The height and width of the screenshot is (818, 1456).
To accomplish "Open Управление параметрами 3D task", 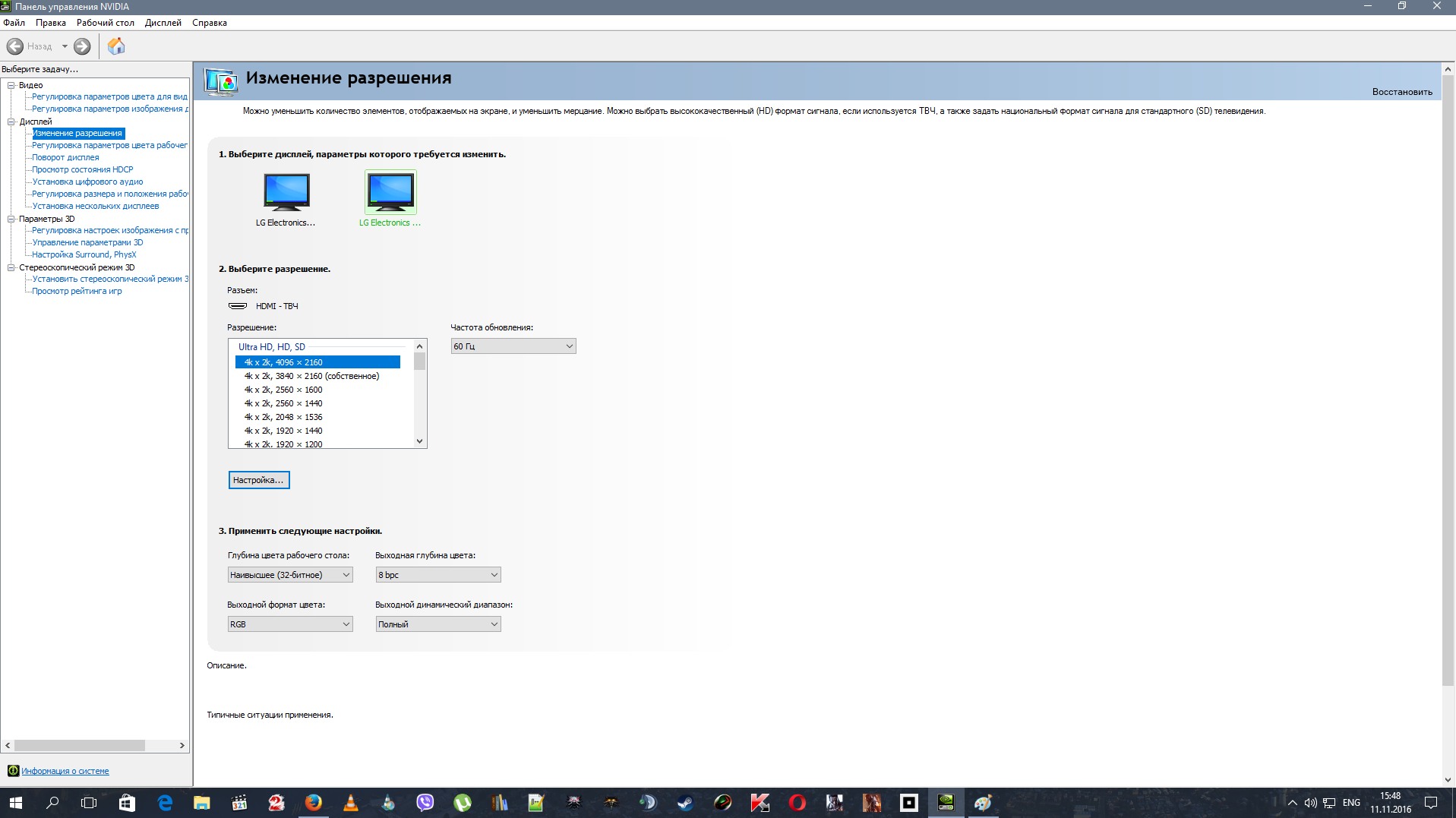I will click(x=87, y=242).
